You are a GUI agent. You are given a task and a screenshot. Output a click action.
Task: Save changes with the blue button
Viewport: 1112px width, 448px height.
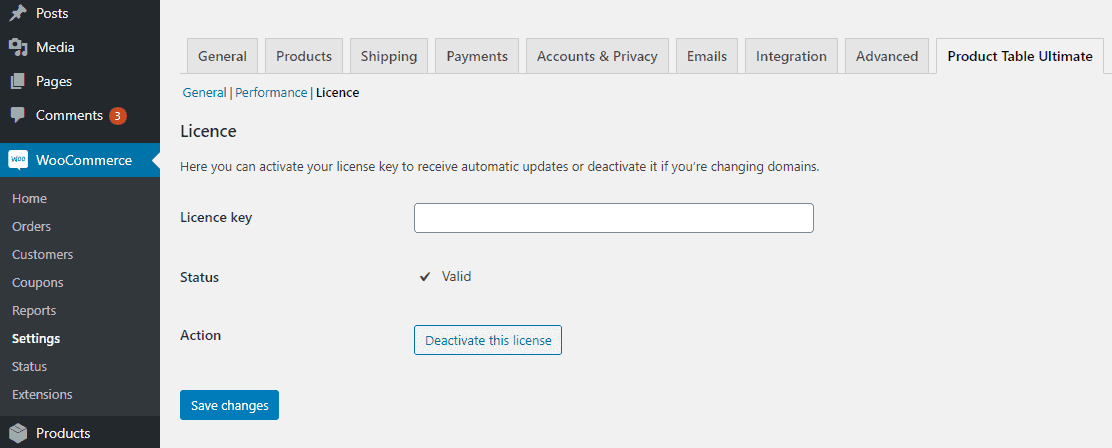click(x=229, y=405)
